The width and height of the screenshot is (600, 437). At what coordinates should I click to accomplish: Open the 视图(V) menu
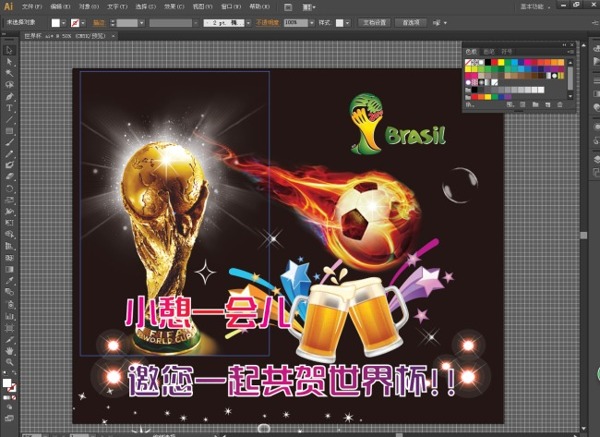(x=202, y=7)
